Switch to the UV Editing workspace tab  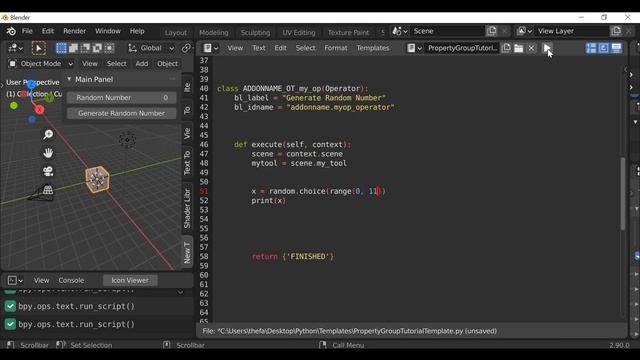(x=299, y=33)
